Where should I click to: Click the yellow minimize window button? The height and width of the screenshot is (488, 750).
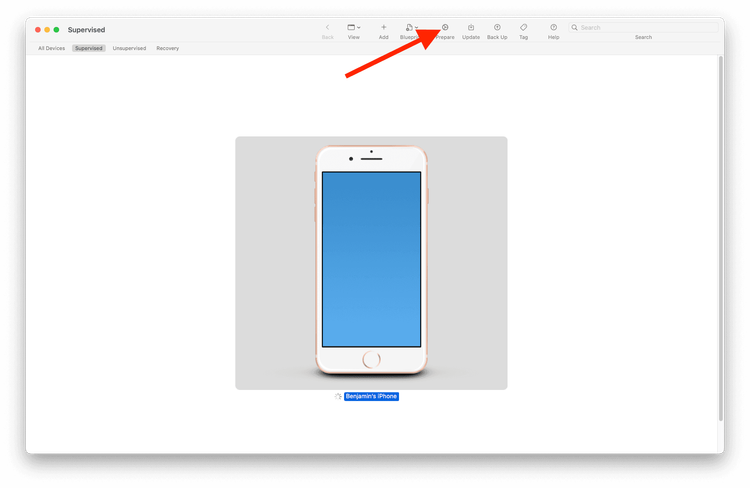pyautogui.click(x=47, y=30)
